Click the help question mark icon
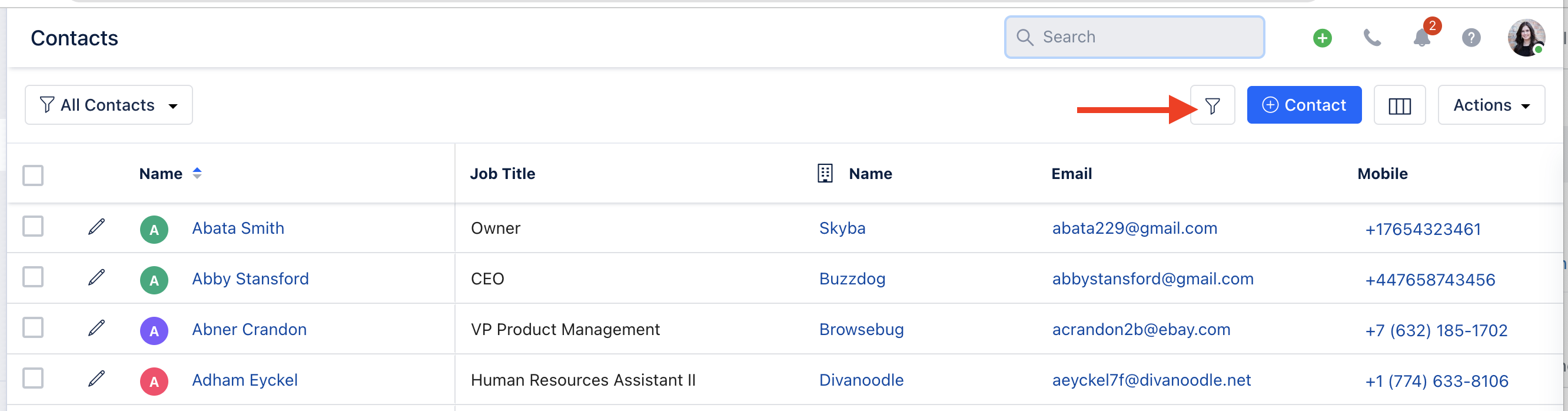 (x=1471, y=38)
